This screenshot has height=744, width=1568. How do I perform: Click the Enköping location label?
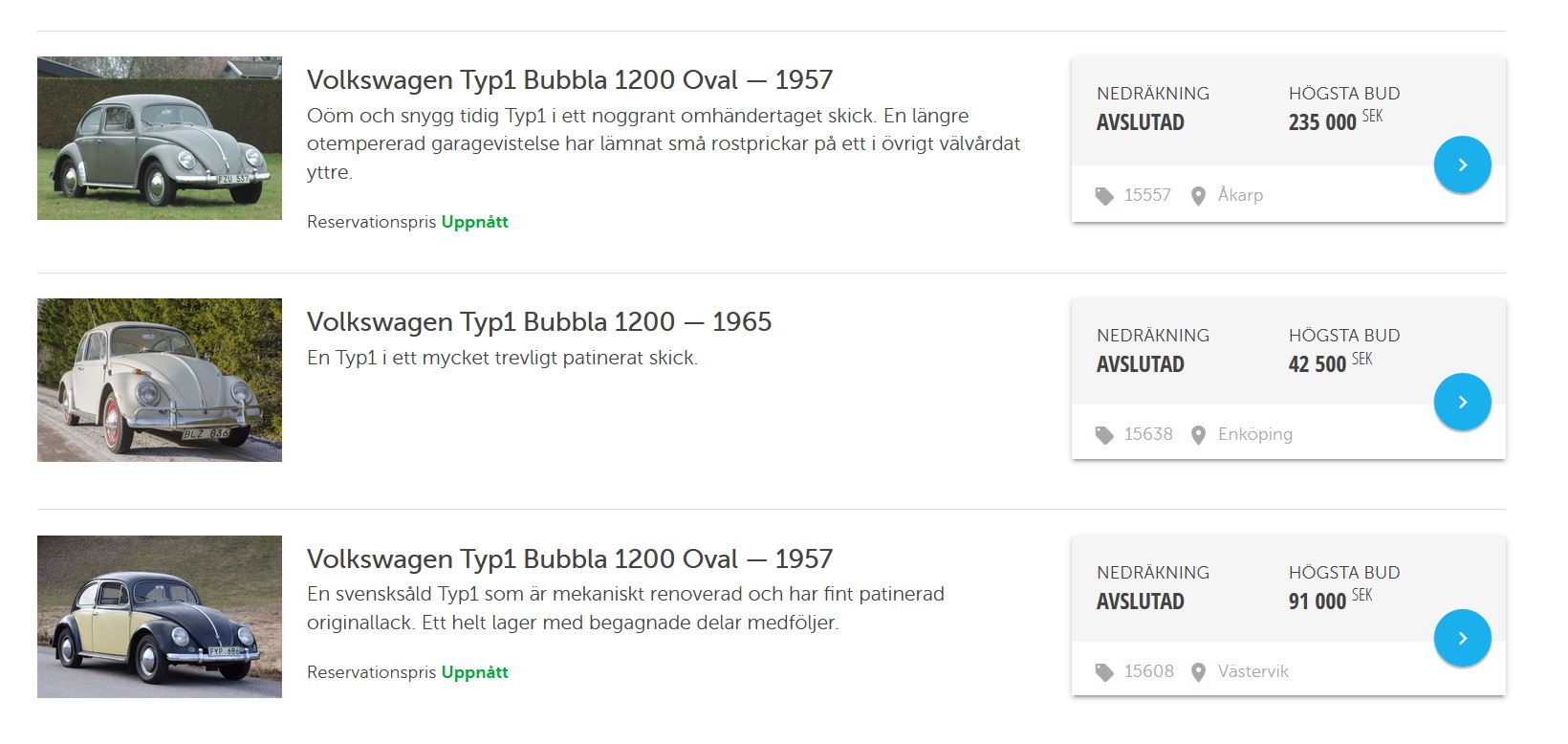pos(1254,434)
